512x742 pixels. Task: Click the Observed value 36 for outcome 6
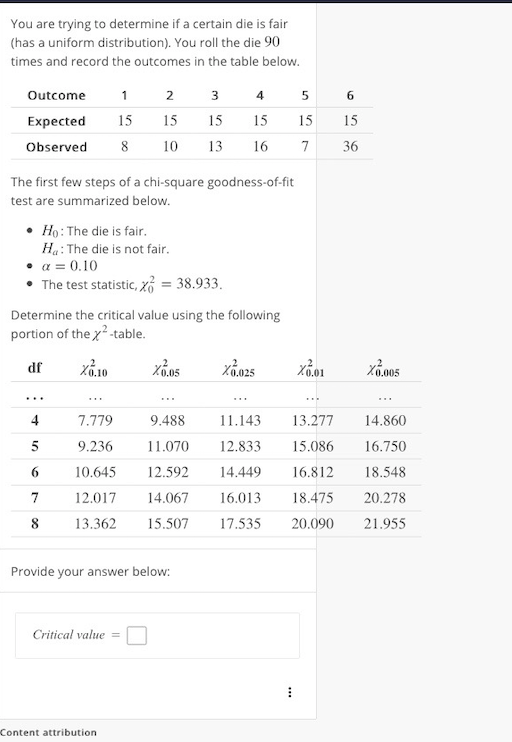tap(350, 146)
